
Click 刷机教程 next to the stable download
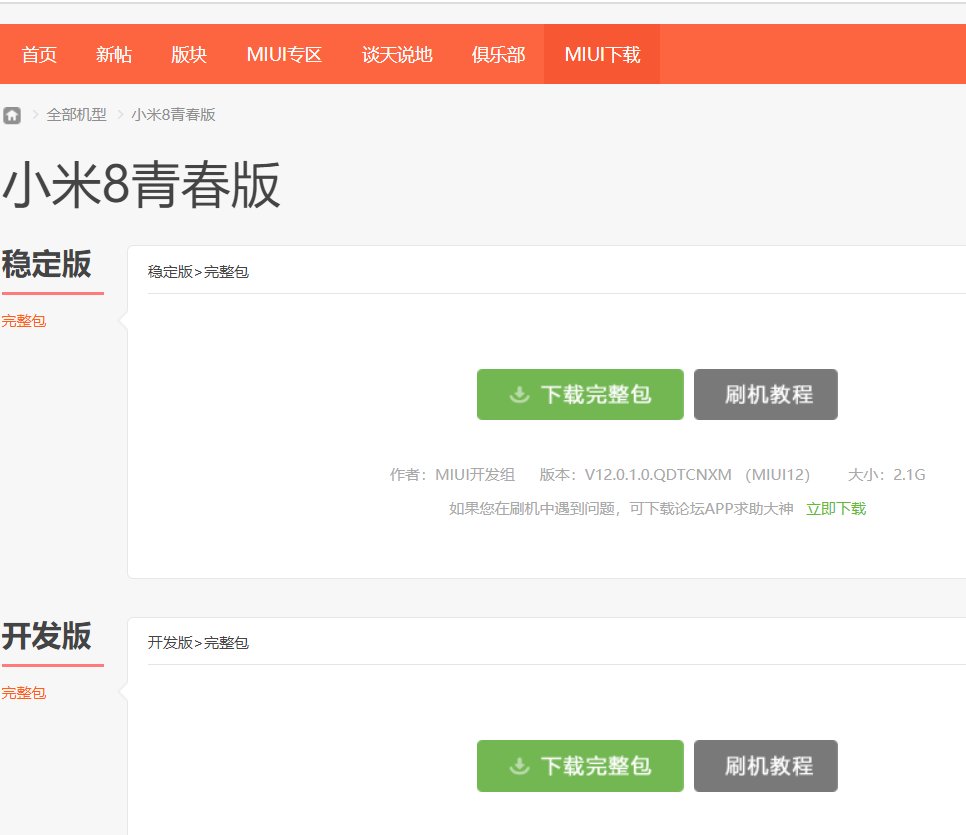pos(765,394)
